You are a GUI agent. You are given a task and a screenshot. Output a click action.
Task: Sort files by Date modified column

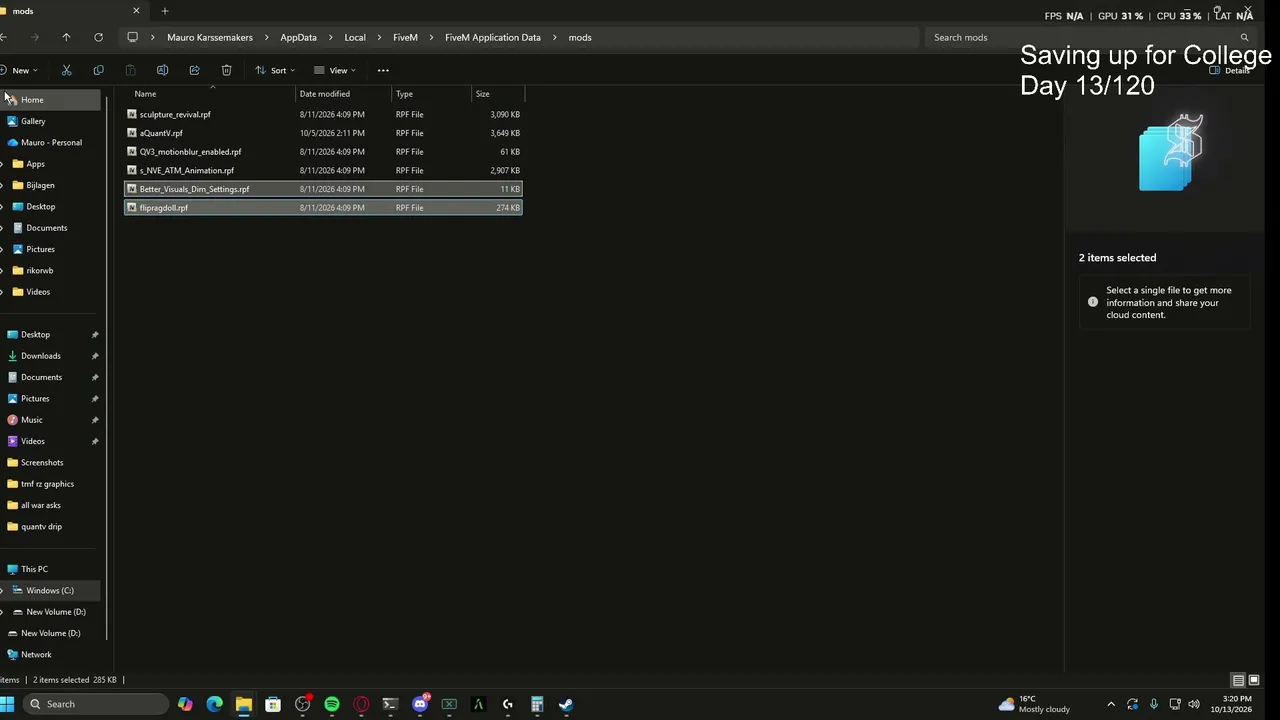click(x=344, y=94)
